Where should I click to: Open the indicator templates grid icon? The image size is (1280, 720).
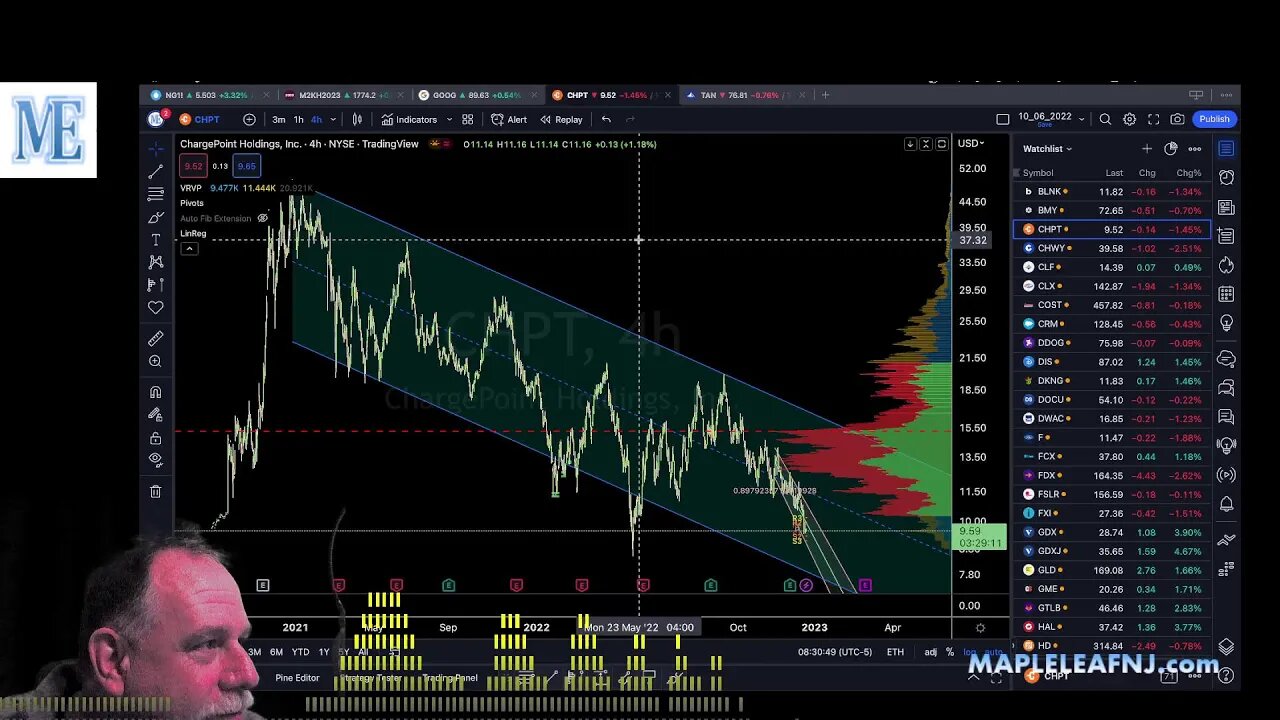pos(467,119)
